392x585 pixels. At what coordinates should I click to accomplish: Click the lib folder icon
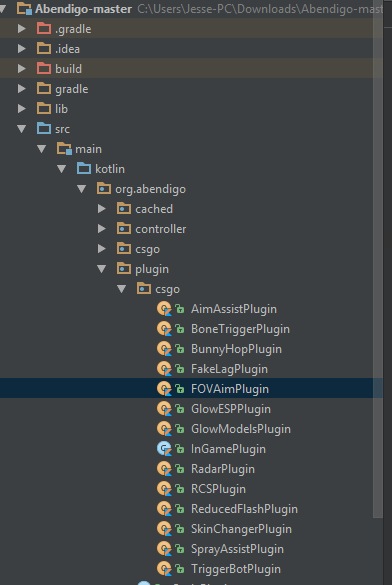click(x=44, y=109)
